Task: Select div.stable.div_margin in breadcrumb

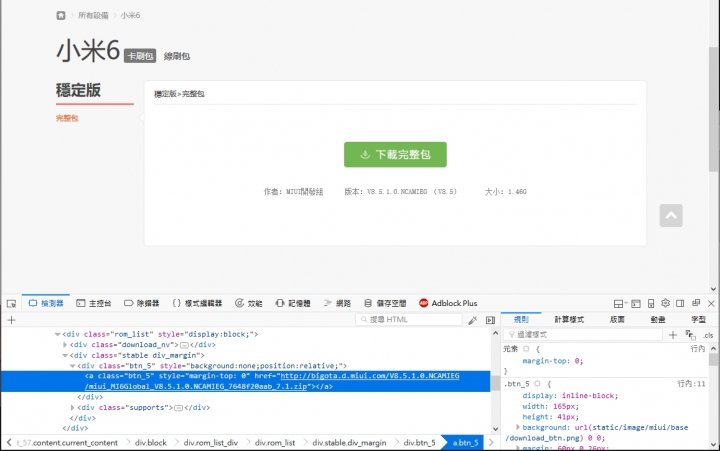Action: (x=349, y=443)
